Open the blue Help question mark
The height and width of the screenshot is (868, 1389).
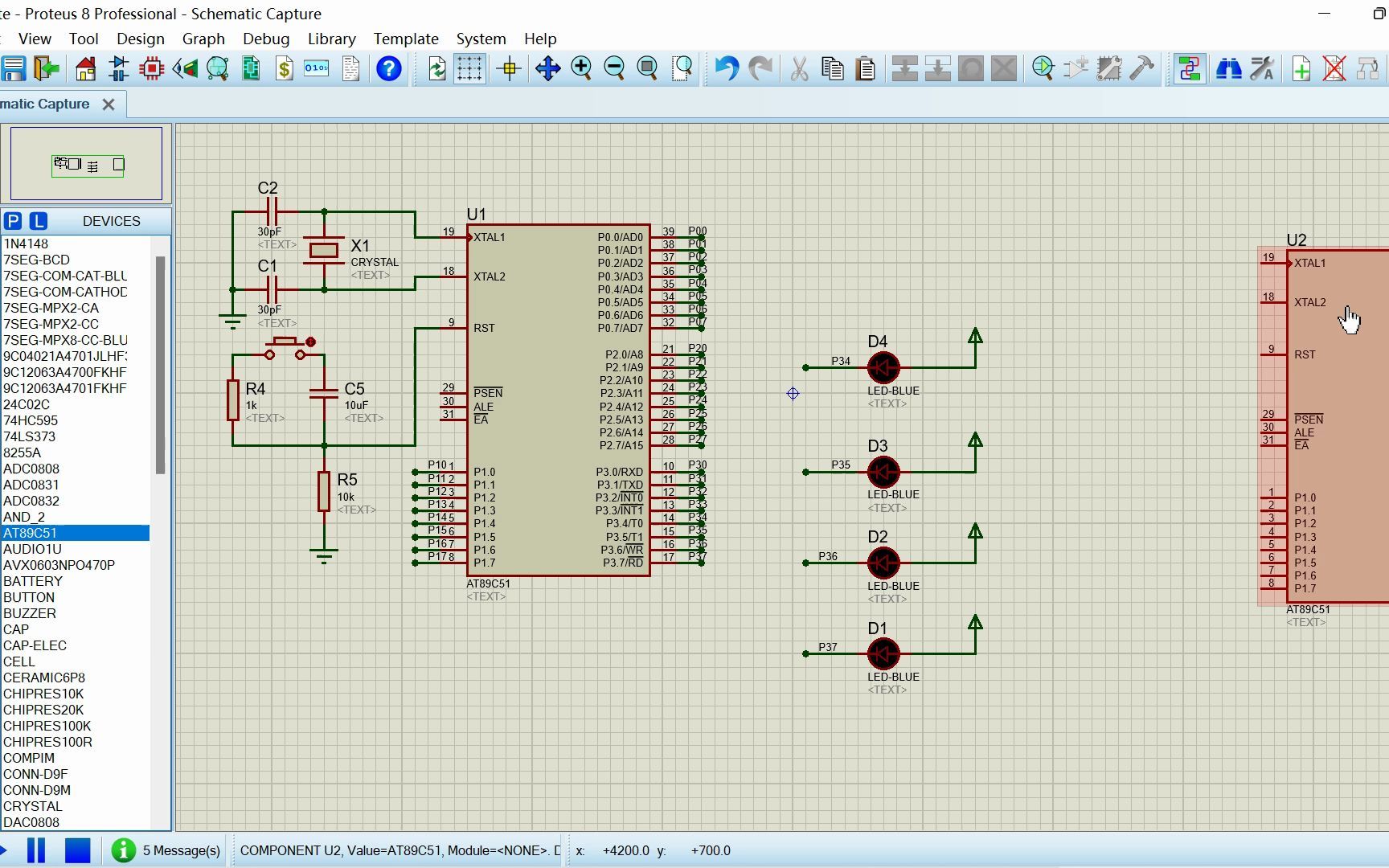click(389, 68)
